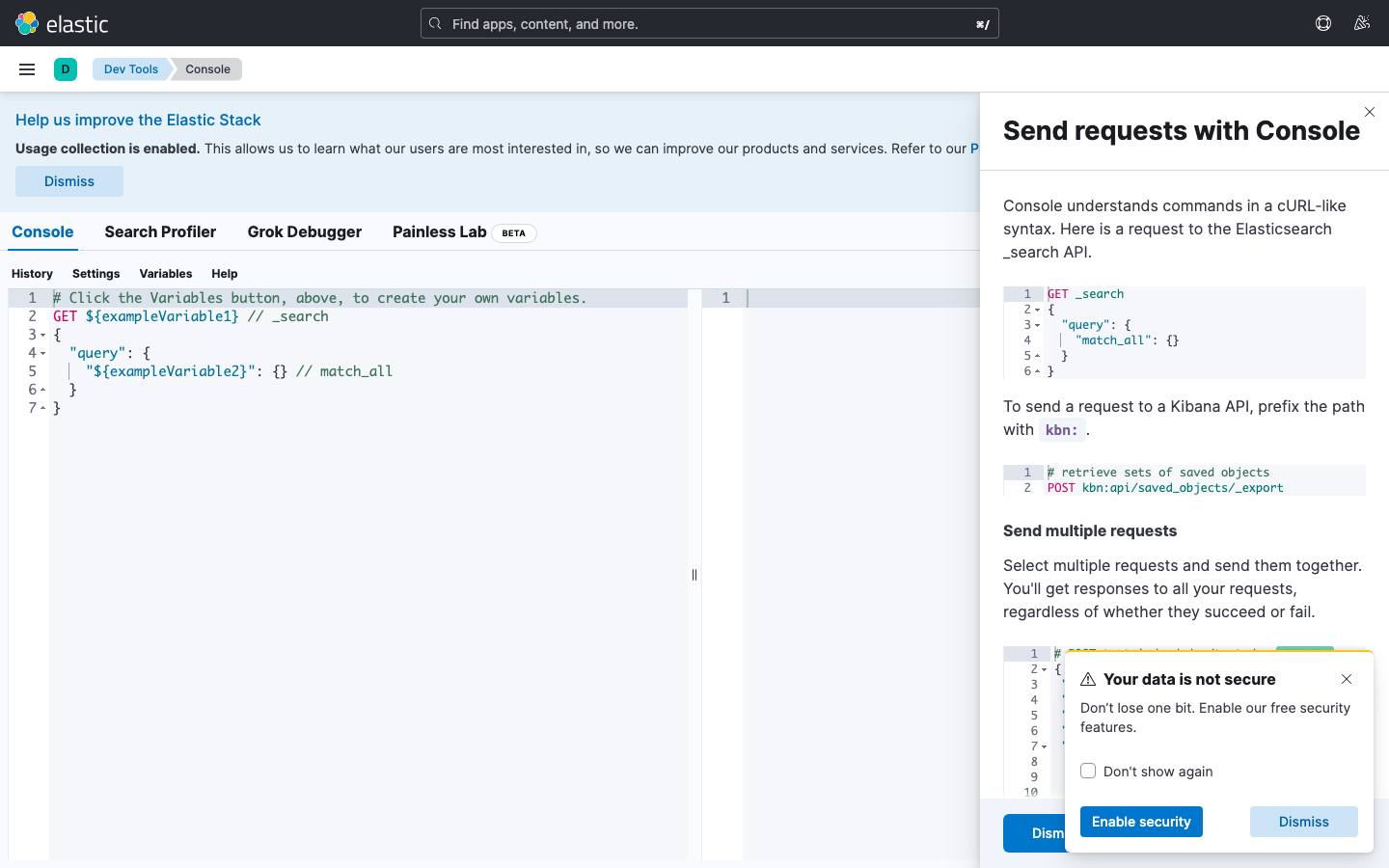Screen dimensions: 1389x868
Task: Toggle line 5 fold in flyout search example
Action: point(1037,357)
